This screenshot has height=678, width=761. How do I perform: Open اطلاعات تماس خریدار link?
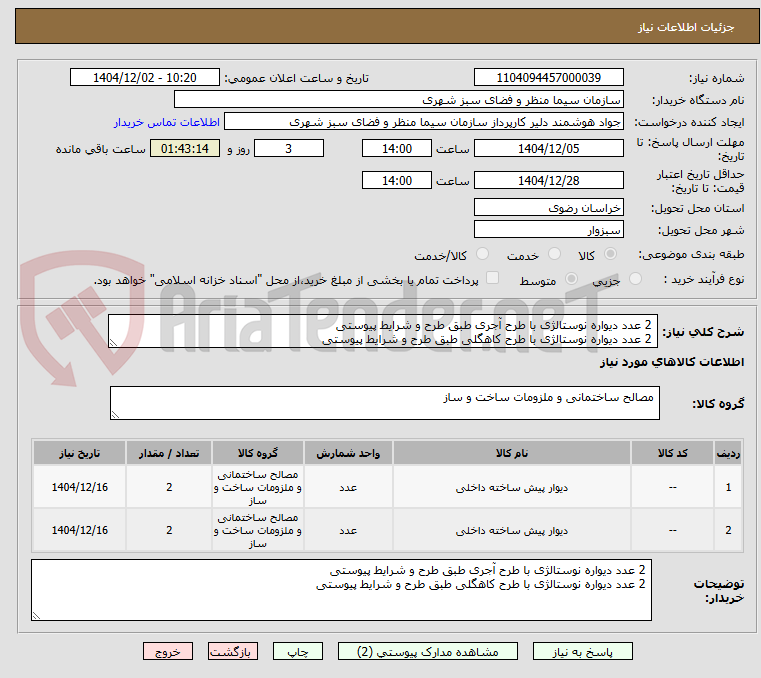pyautogui.click(x=167, y=122)
